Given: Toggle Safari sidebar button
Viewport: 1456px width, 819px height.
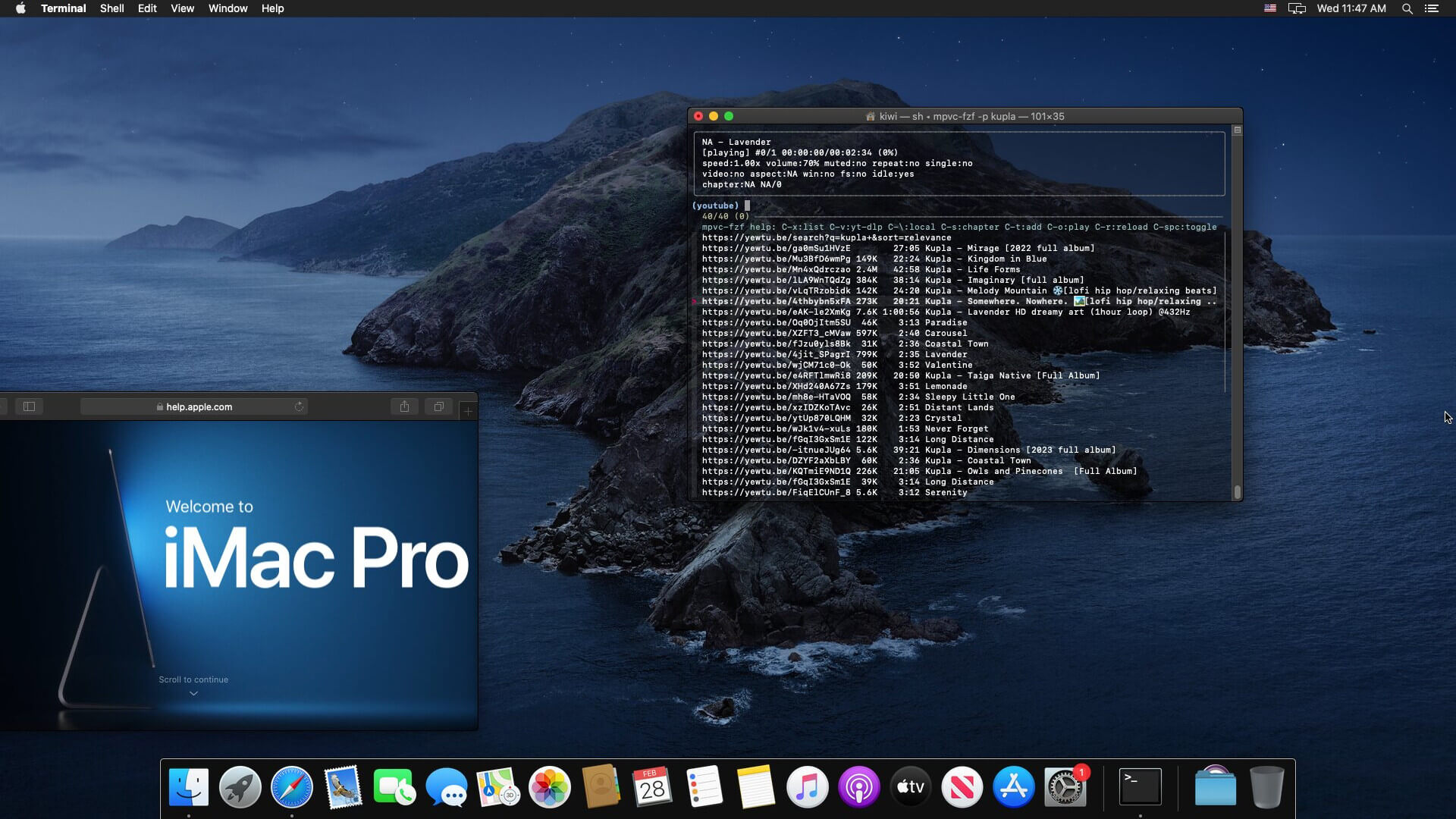Looking at the screenshot, I should [x=29, y=406].
